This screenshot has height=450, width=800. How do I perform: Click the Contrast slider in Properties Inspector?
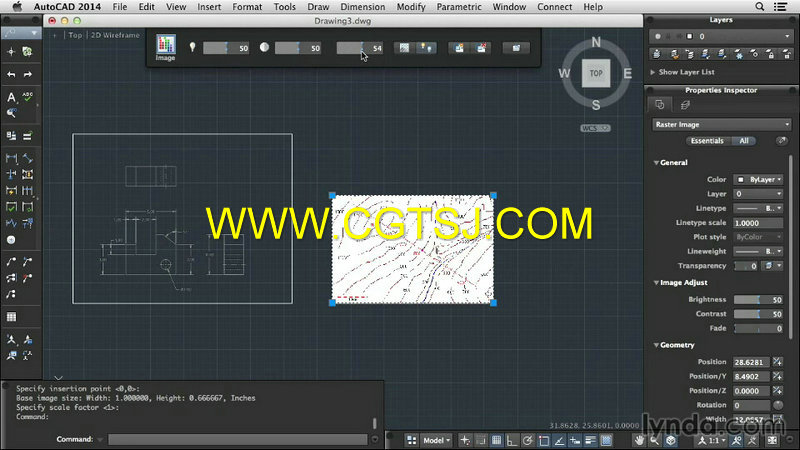[758, 314]
